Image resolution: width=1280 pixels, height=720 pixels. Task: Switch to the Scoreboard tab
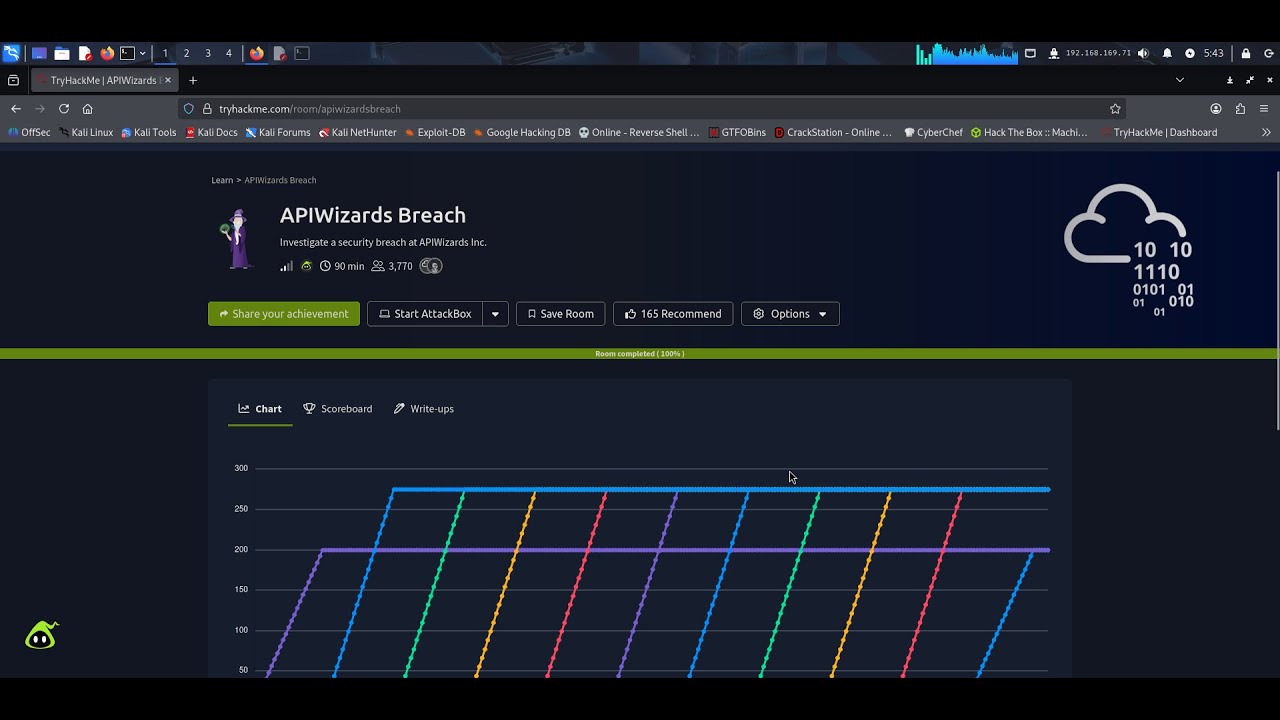pos(338,409)
